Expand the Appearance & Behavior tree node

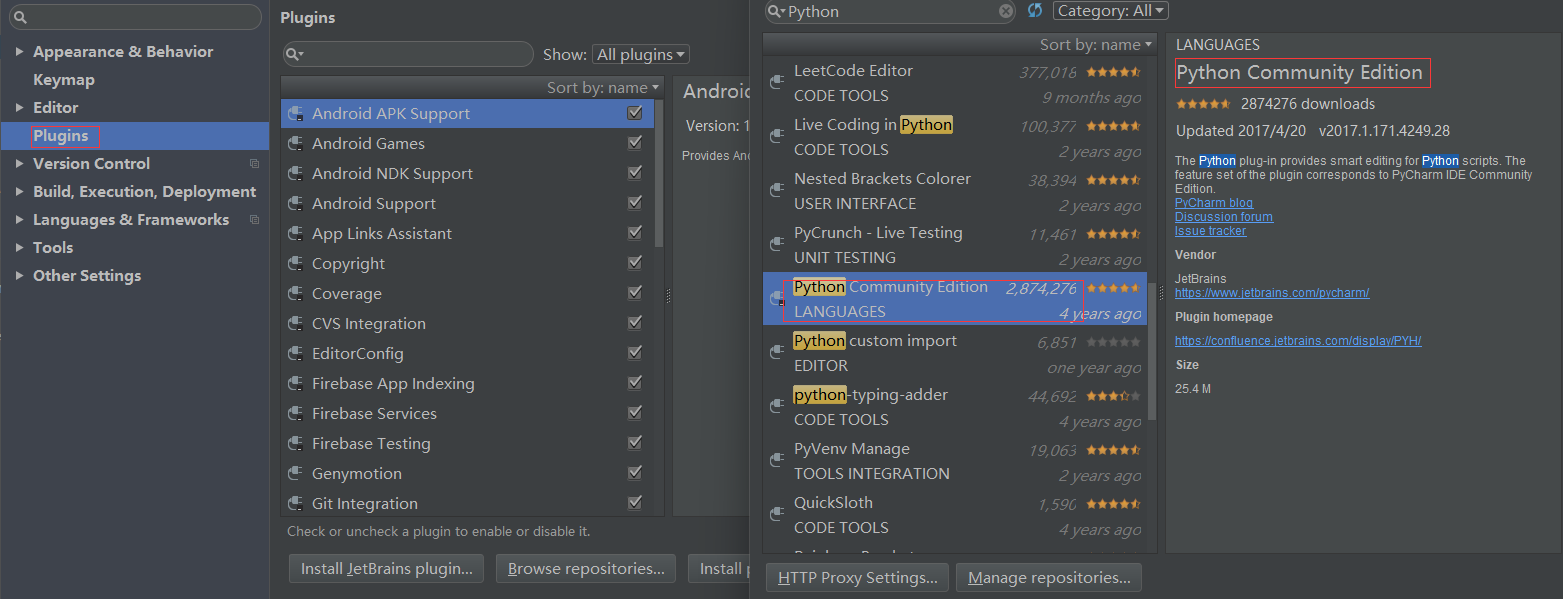19,52
